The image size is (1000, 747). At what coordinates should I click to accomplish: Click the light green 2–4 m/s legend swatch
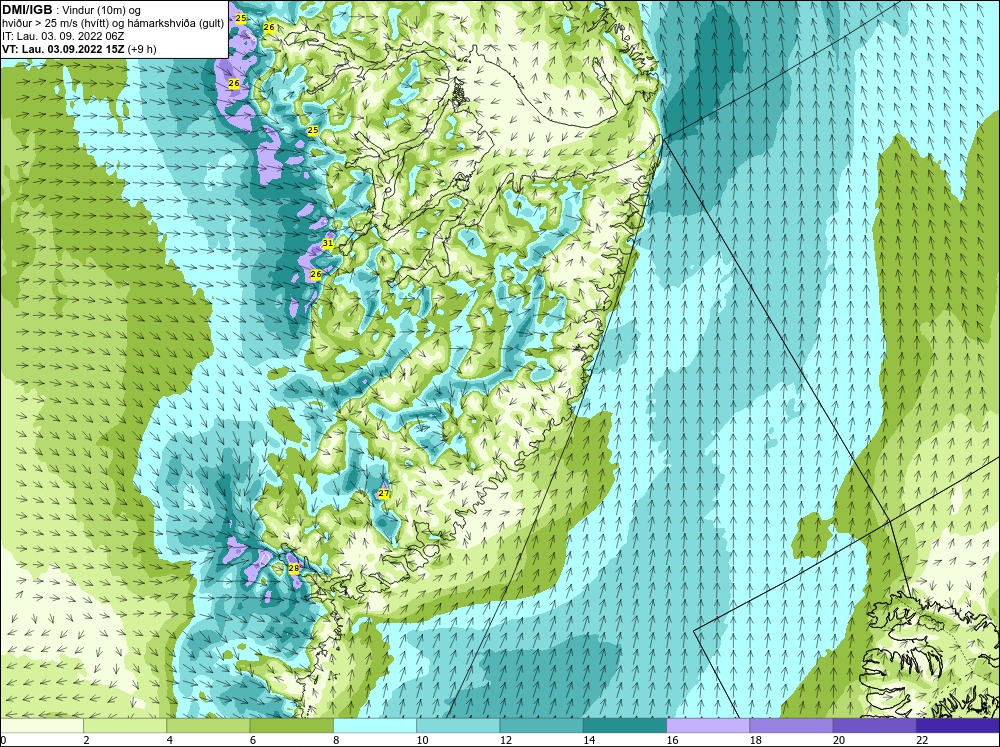pyautogui.click(x=125, y=726)
